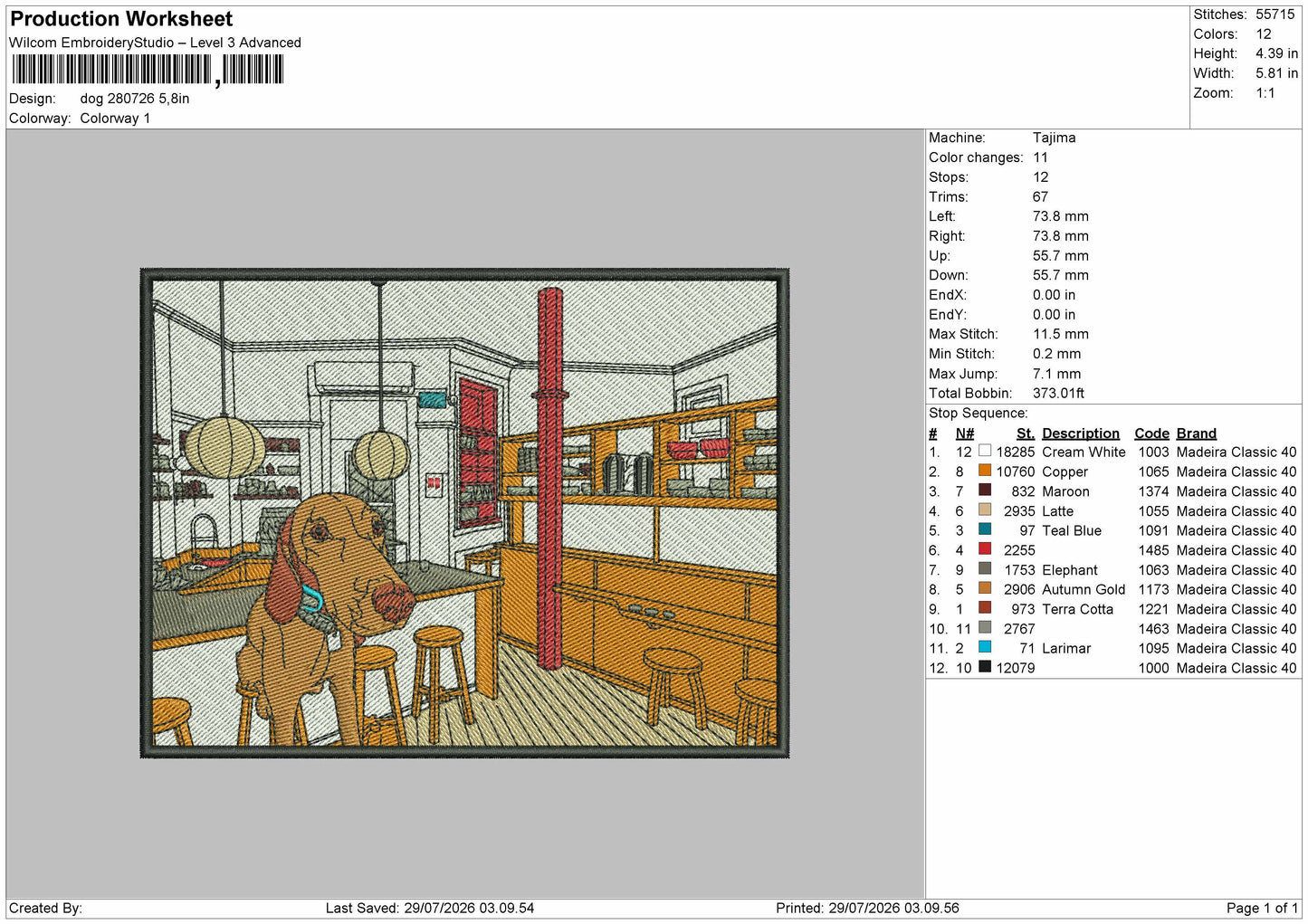The image size is (1308, 924).
Task: Click the Copper orange color swatch
Action: pos(985,471)
